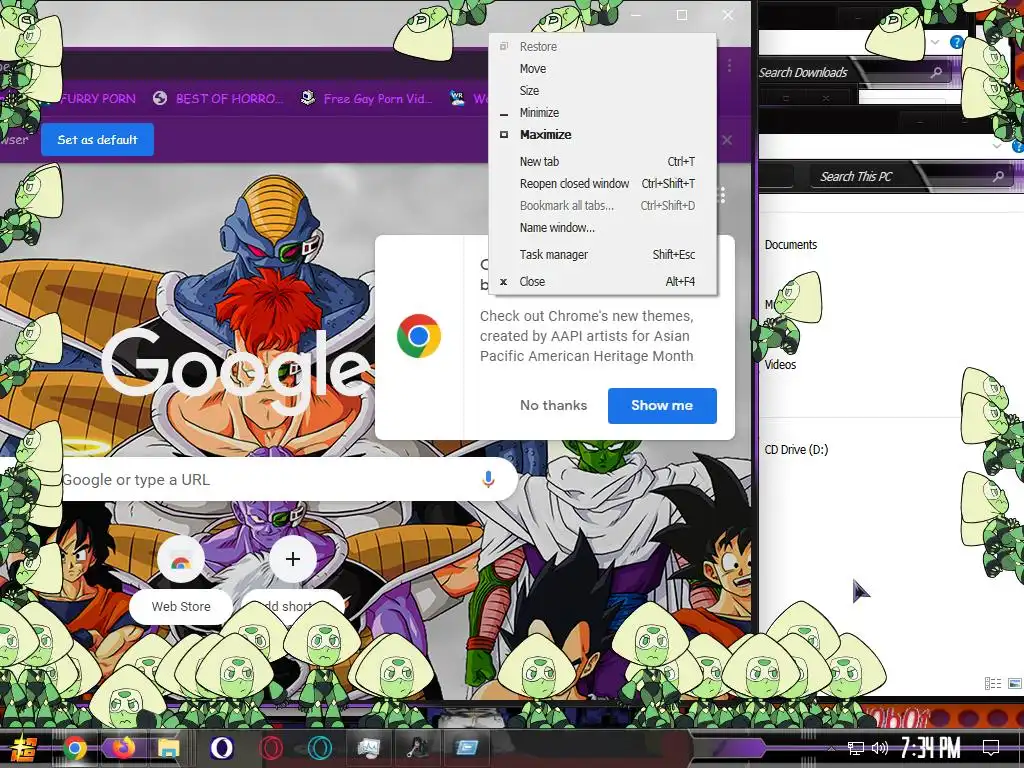1024x768 pixels.
Task: Select Close Alt+F4 from the menu
Action: point(601,281)
